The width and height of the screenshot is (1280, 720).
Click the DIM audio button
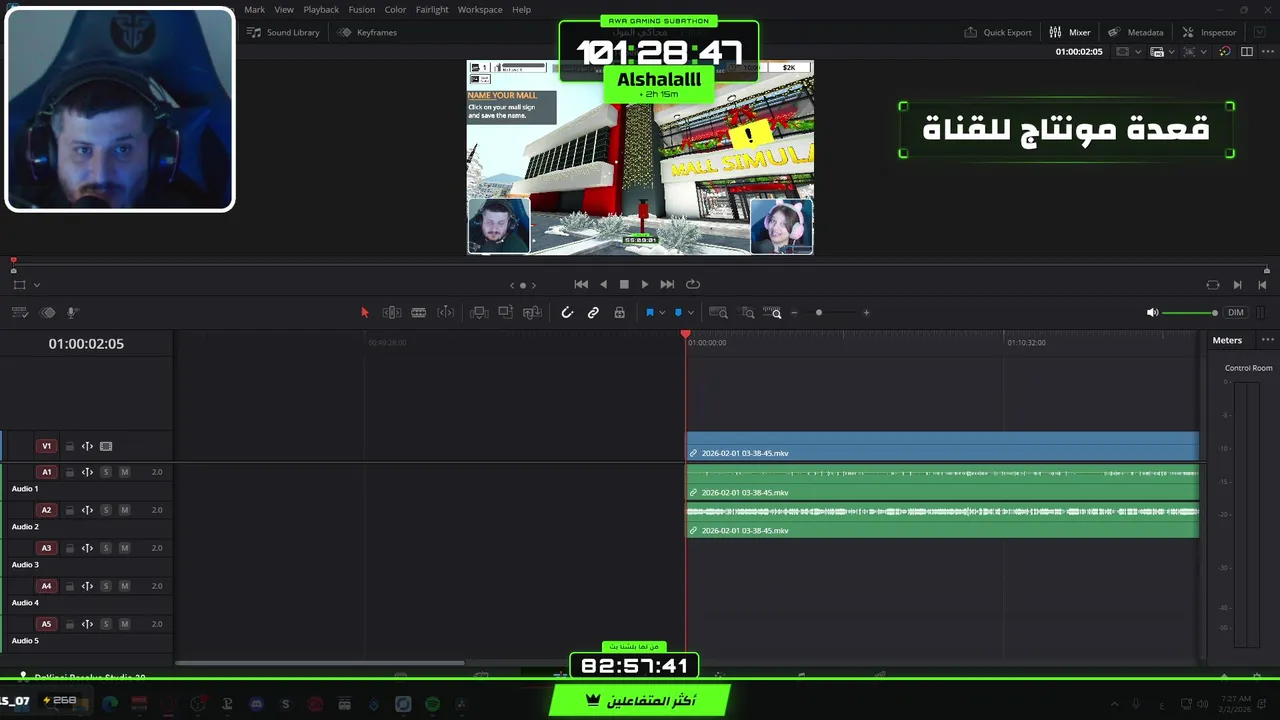[x=1236, y=313]
